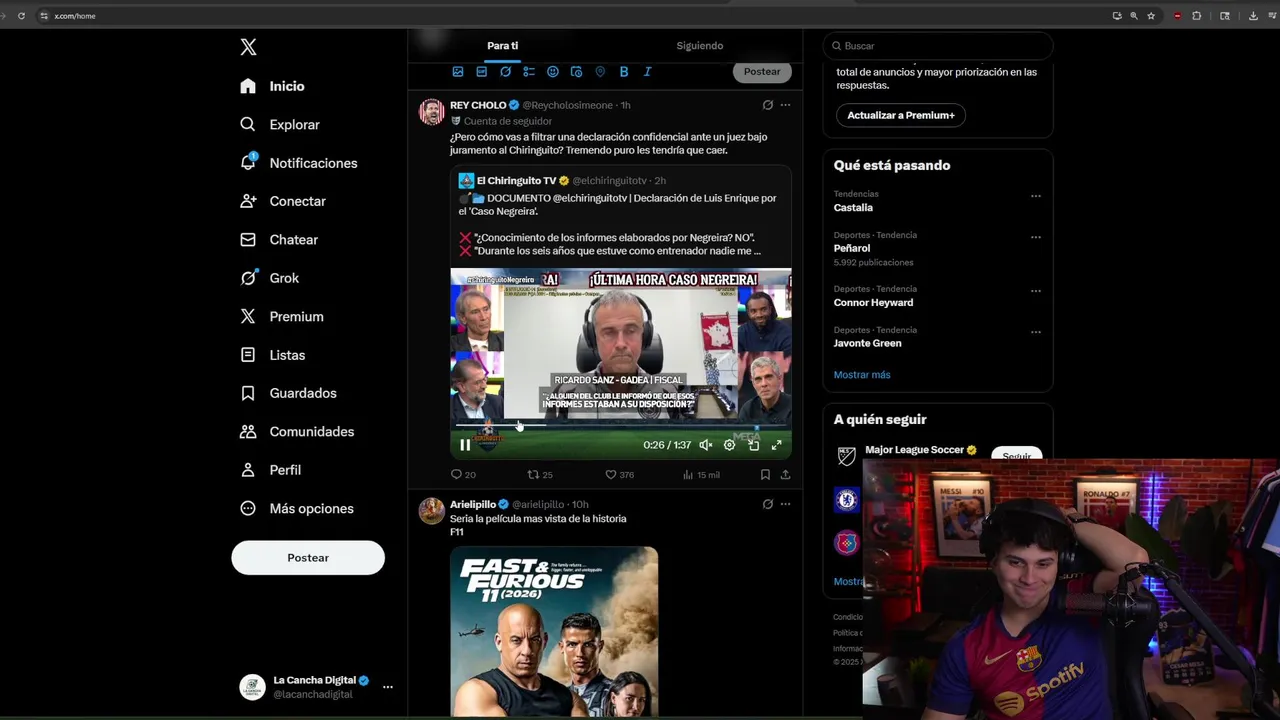The width and height of the screenshot is (1280, 720).
Task: Open REY CHOLO profile avatar
Action: coord(432,112)
